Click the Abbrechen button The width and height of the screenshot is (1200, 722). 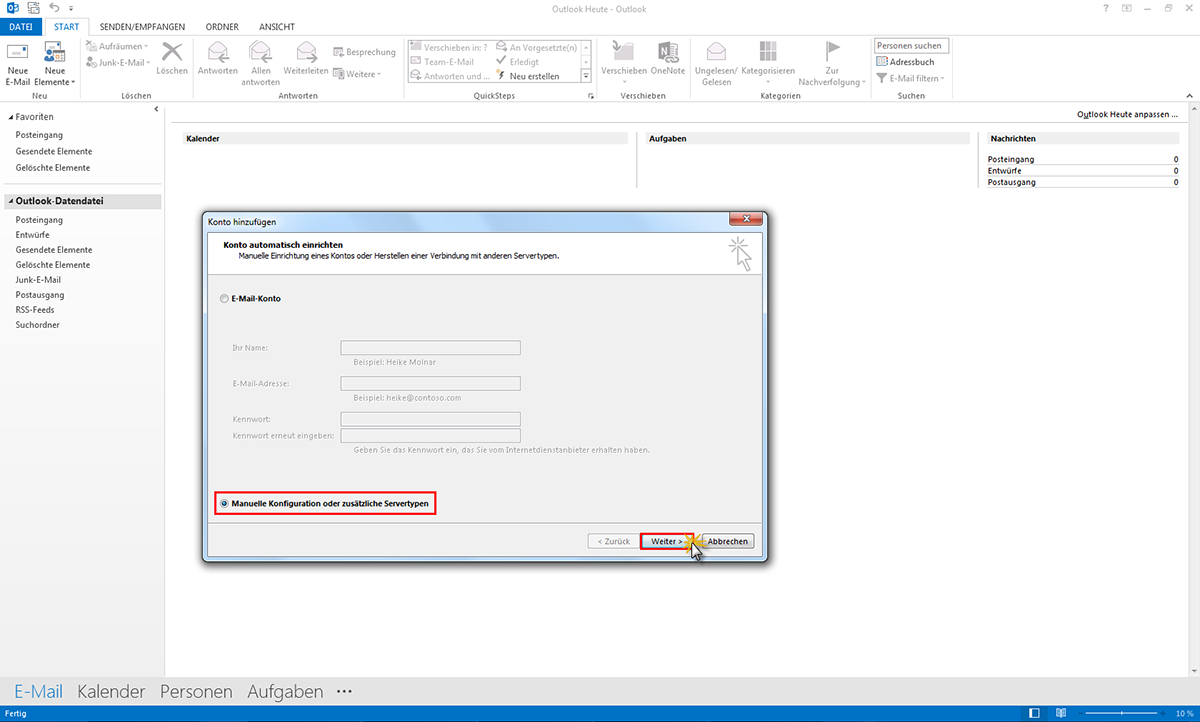point(727,541)
